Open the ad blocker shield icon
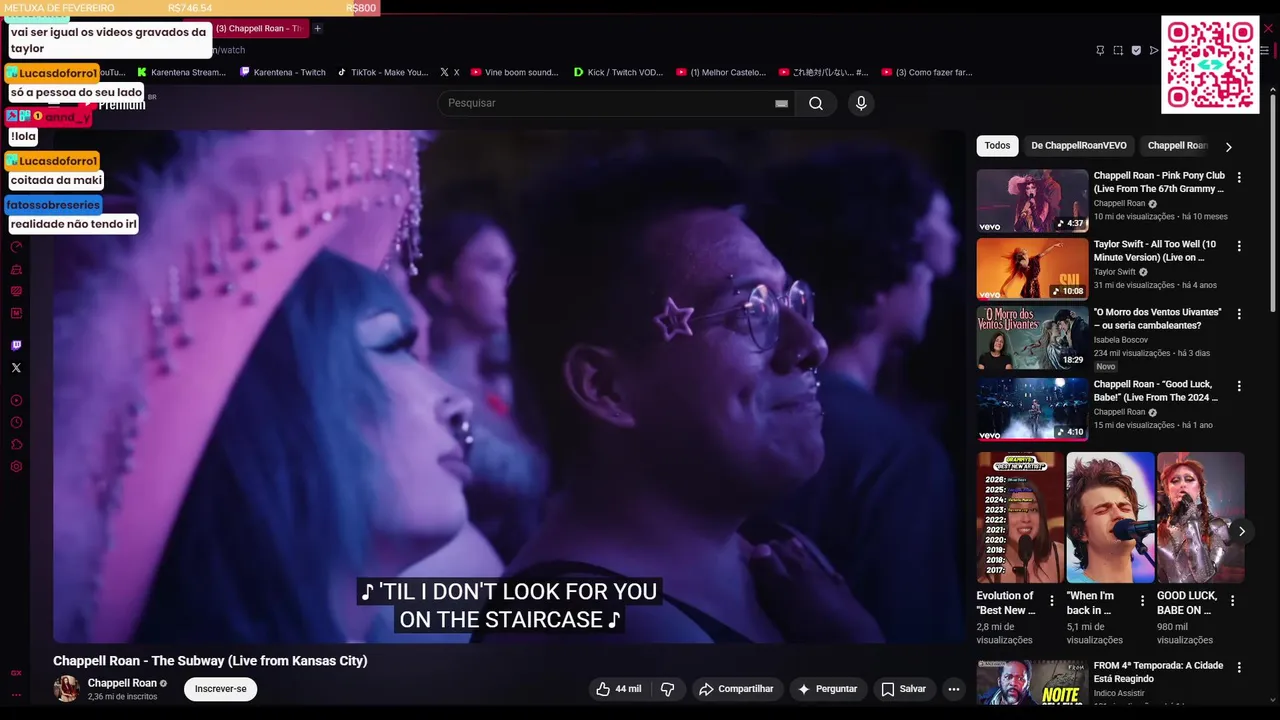The width and height of the screenshot is (1280, 720). 1136,50
